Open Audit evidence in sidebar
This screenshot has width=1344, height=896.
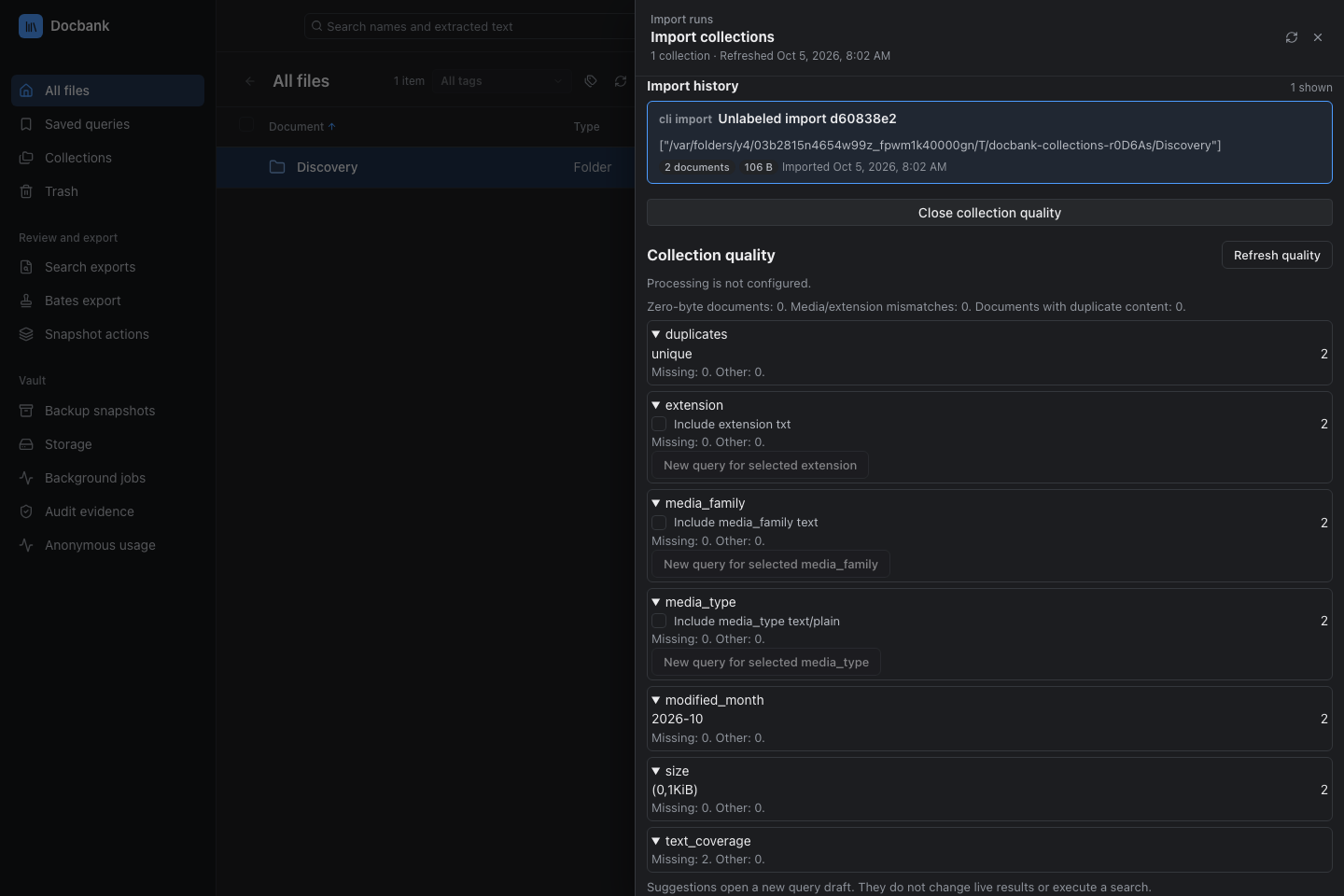pyautogui.click(x=107, y=511)
